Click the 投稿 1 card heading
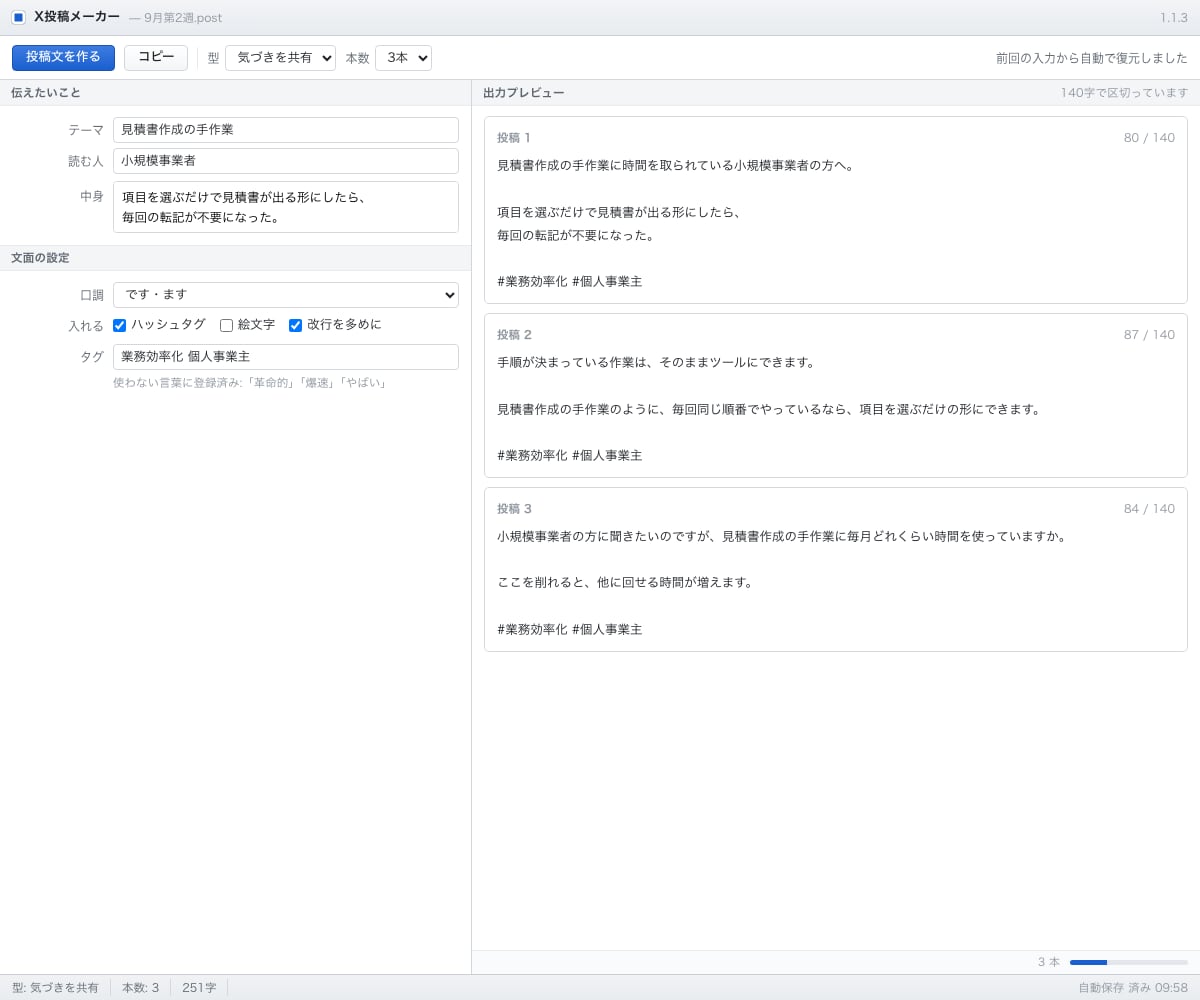Screen dimensions: 1200x1000 tap(514, 138)
